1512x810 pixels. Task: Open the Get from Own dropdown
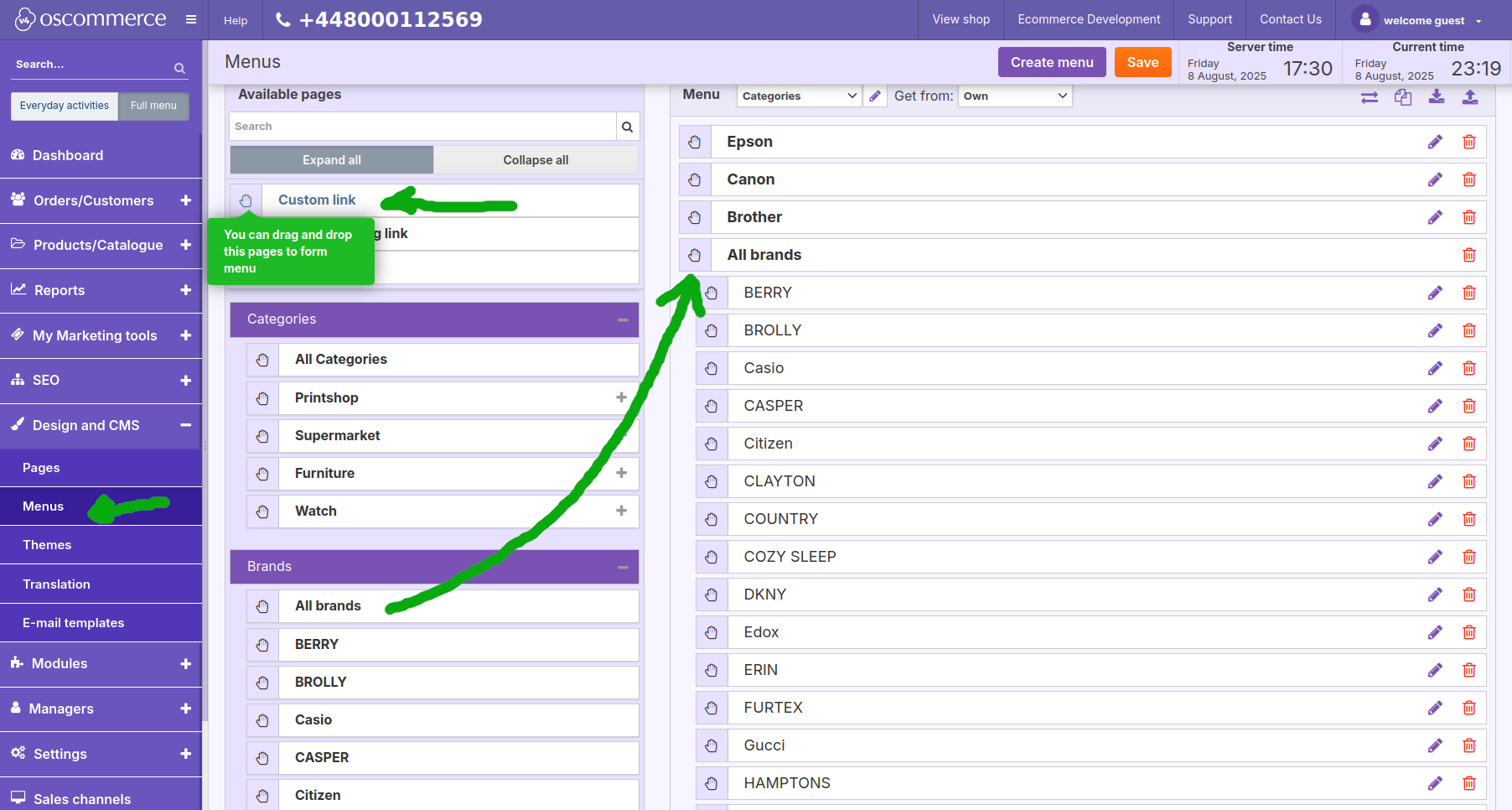pyautogui.click(x=1015, y=96)
